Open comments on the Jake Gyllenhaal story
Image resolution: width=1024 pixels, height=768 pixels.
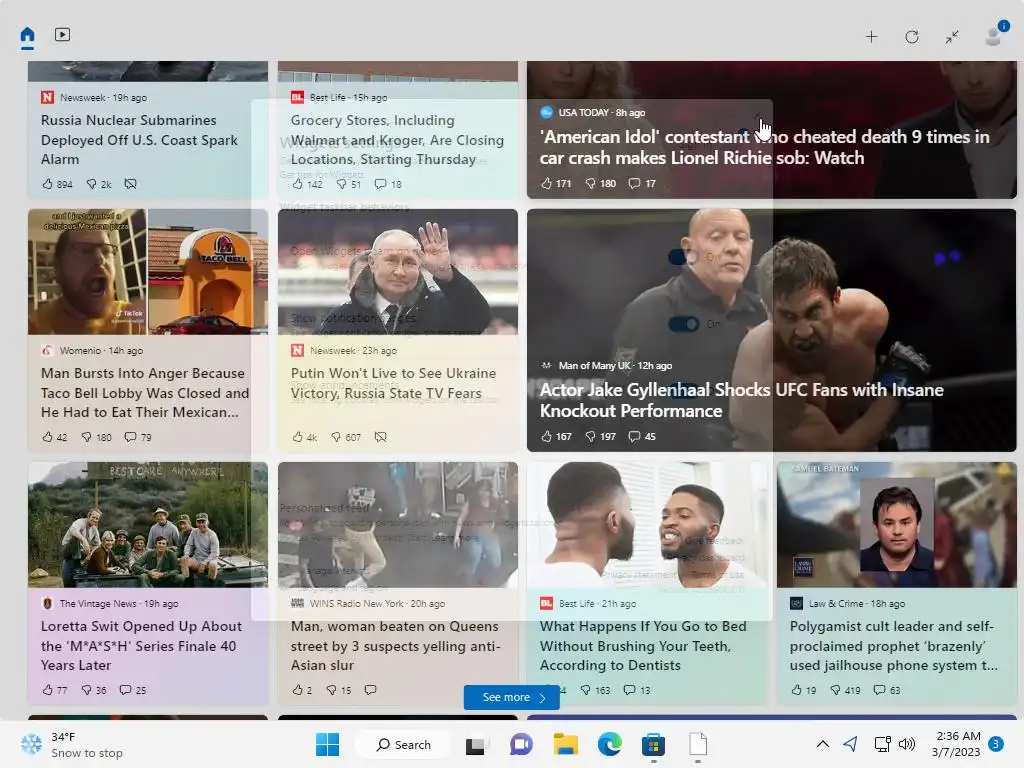tap(642, 436)
